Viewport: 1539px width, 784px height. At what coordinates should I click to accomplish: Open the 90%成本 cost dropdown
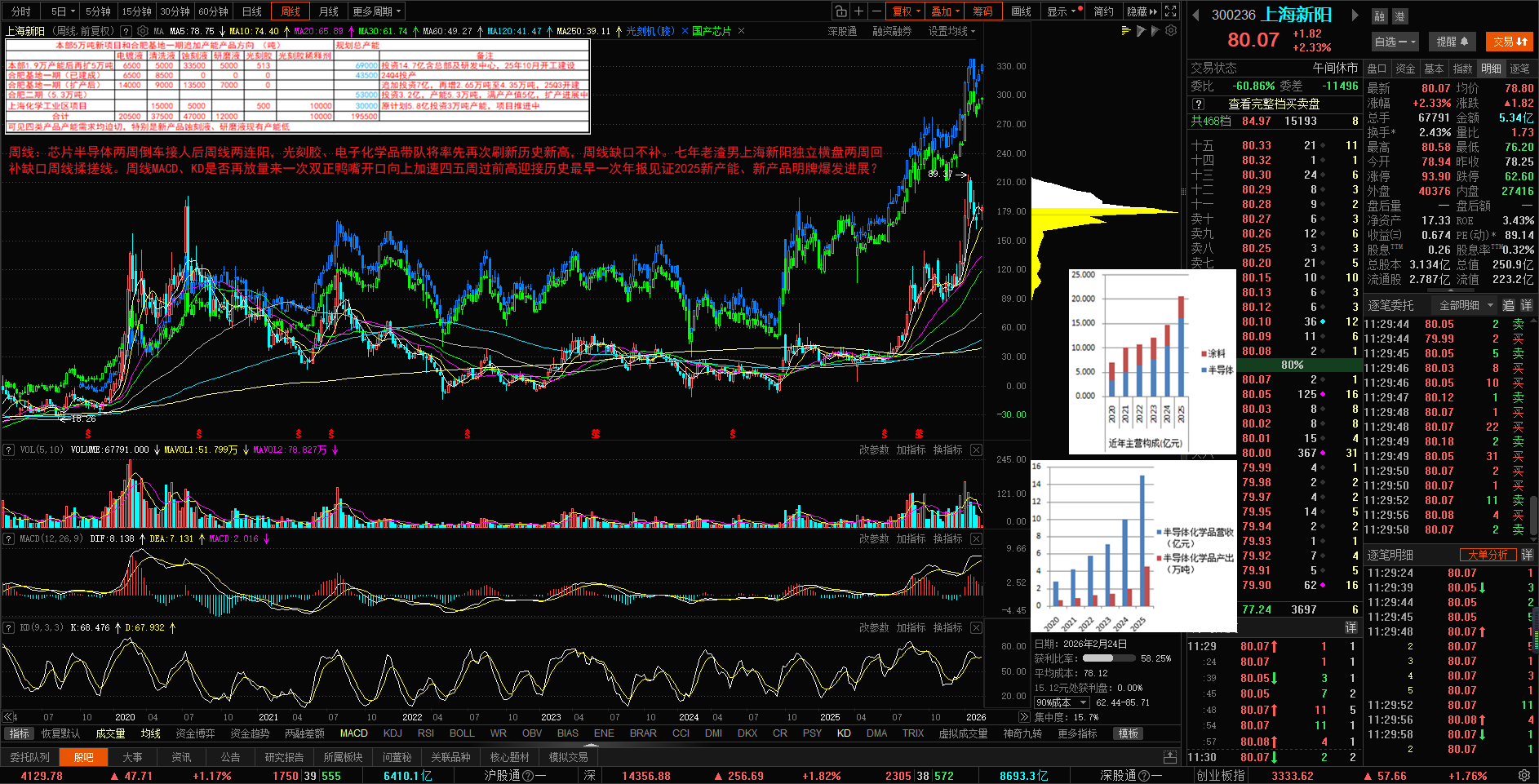tap(1062, 702)
